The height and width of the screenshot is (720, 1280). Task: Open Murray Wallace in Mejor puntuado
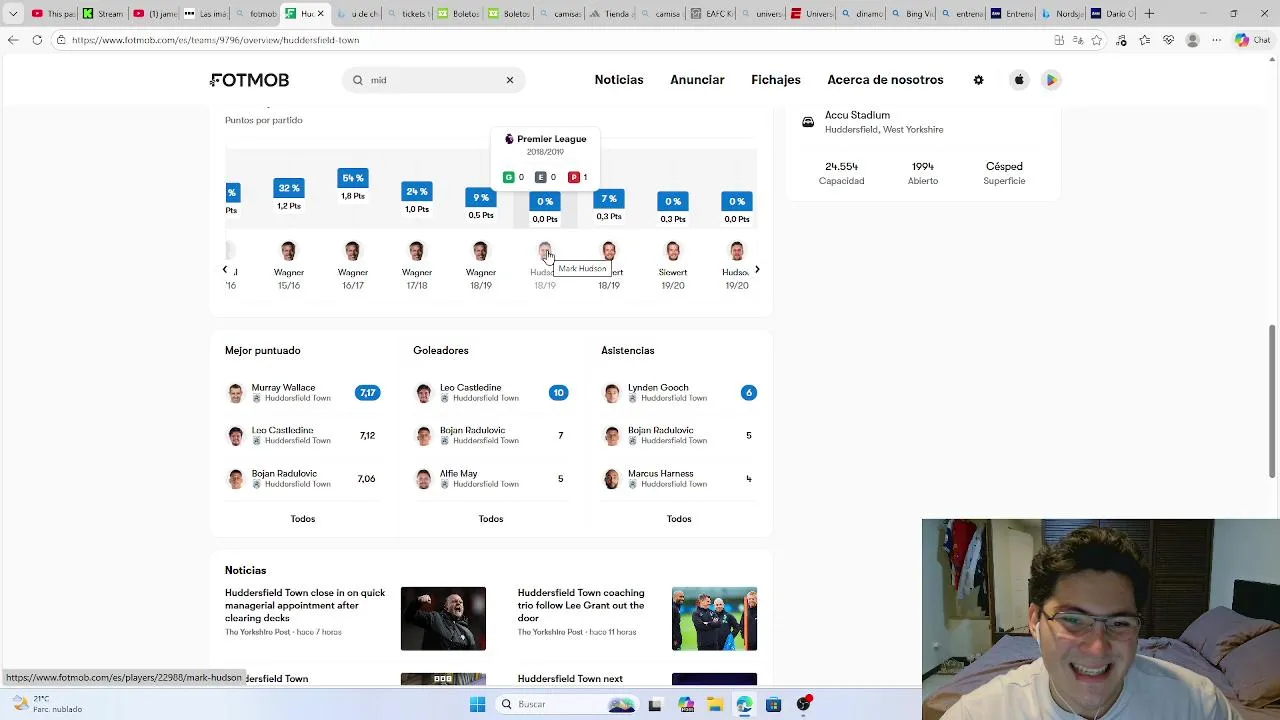pos(303,392)
